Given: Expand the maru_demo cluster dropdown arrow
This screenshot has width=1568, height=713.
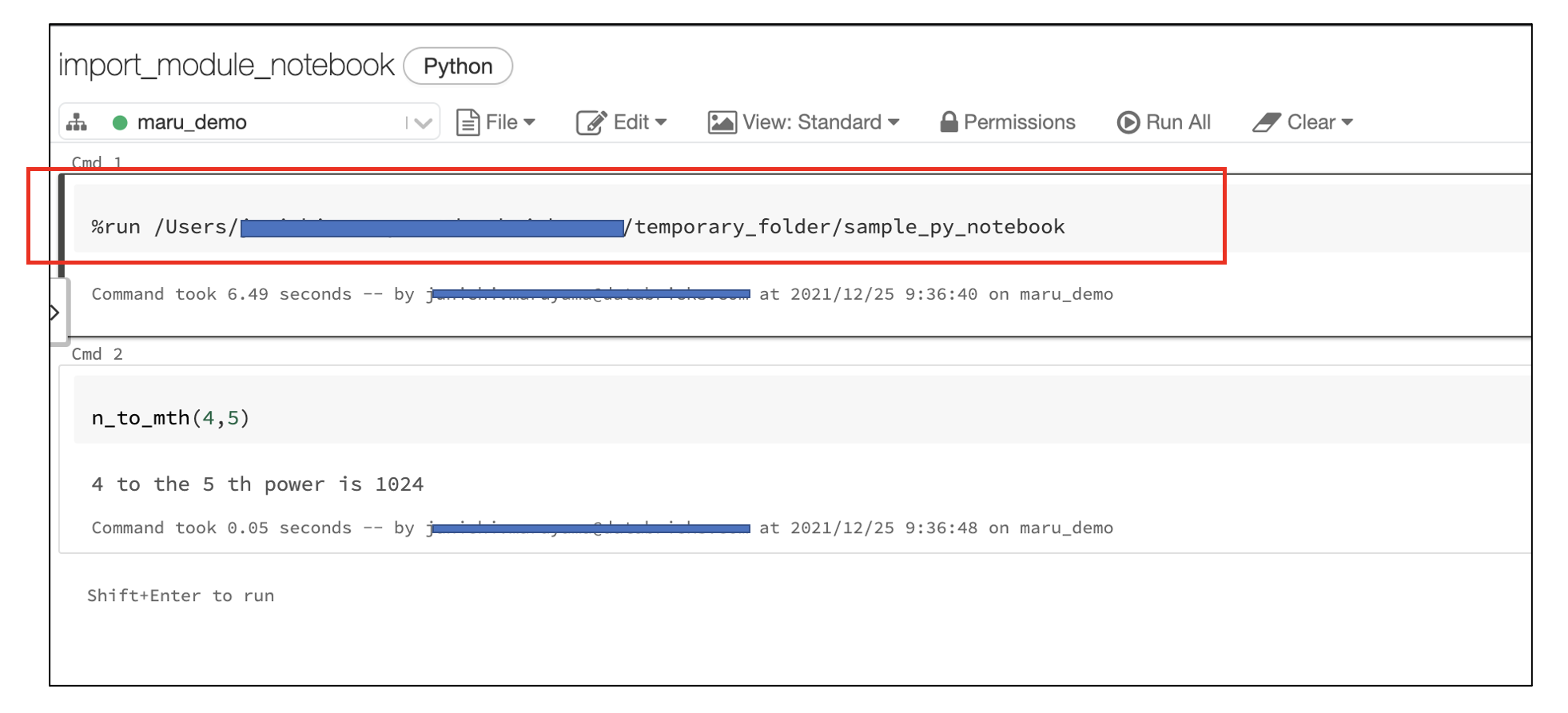Looking at the screenshot, I should [x=423, y=123].
